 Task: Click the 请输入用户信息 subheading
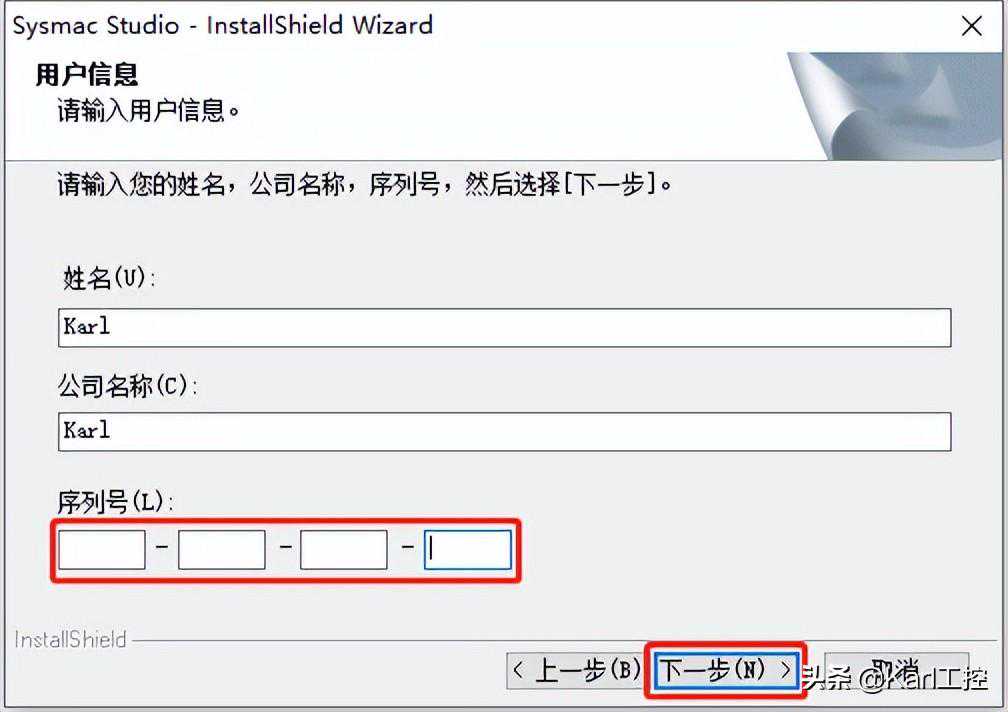click(x=148, y=111)
